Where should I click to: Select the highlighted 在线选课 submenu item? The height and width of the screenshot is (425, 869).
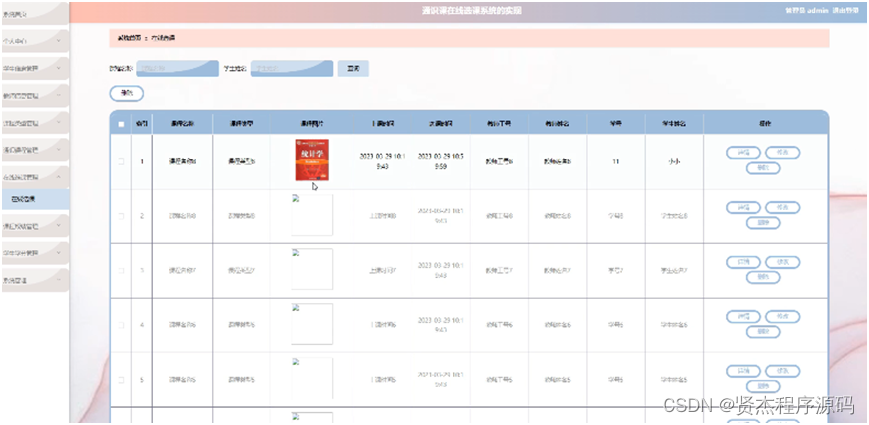(x=35, y=199)
